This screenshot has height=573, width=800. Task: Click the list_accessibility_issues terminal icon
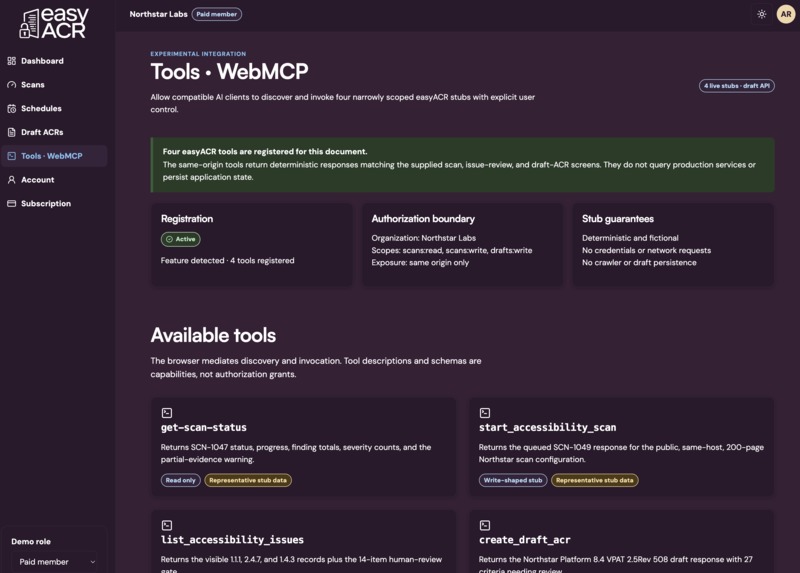[x=167, y=525]
